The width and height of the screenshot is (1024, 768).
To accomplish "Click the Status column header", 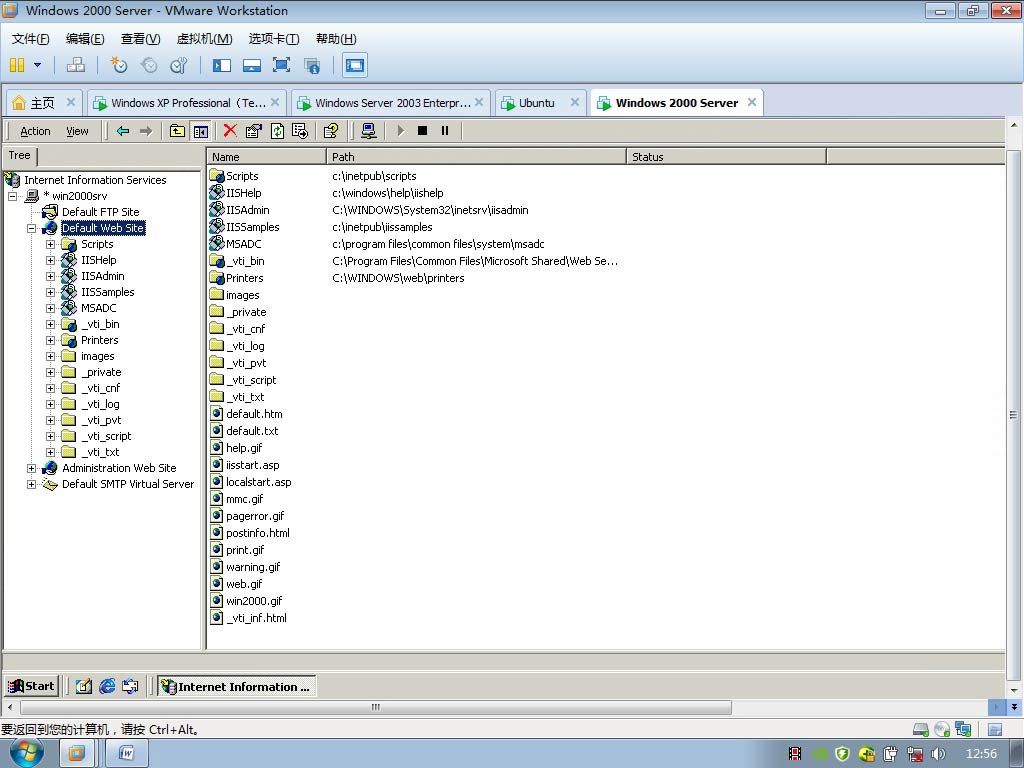I will 726,157.
